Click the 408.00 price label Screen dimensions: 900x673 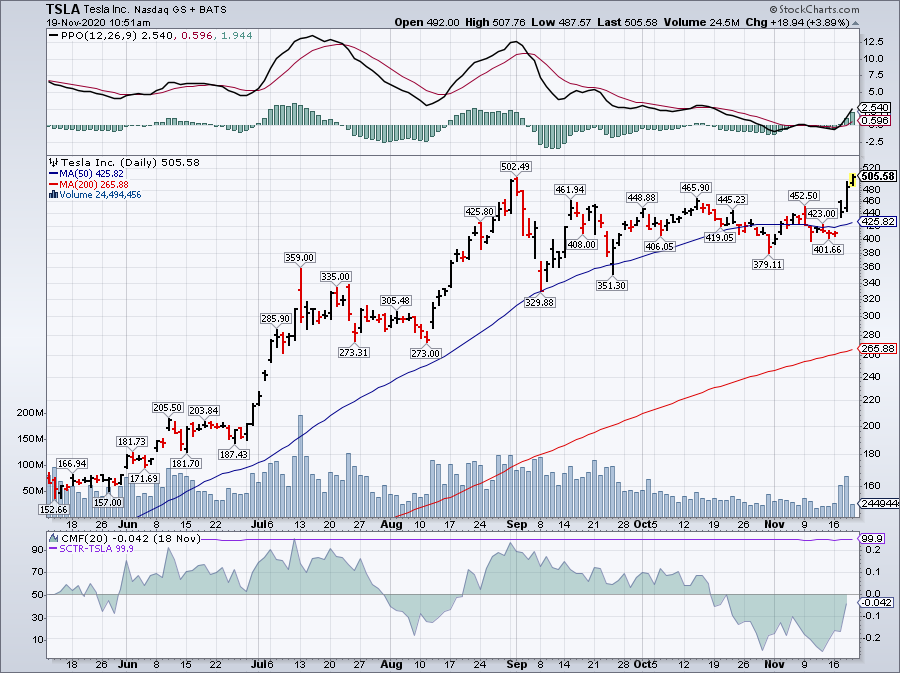pos(581,244)
